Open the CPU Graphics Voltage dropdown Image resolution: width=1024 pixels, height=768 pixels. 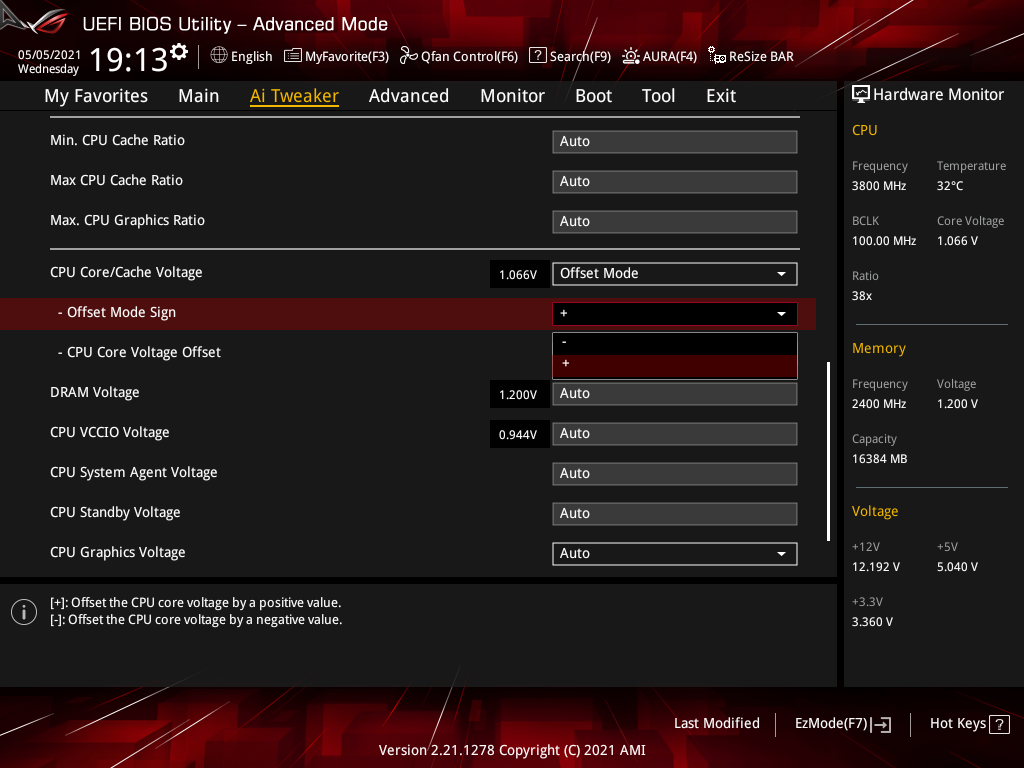[x=674, y=553]
